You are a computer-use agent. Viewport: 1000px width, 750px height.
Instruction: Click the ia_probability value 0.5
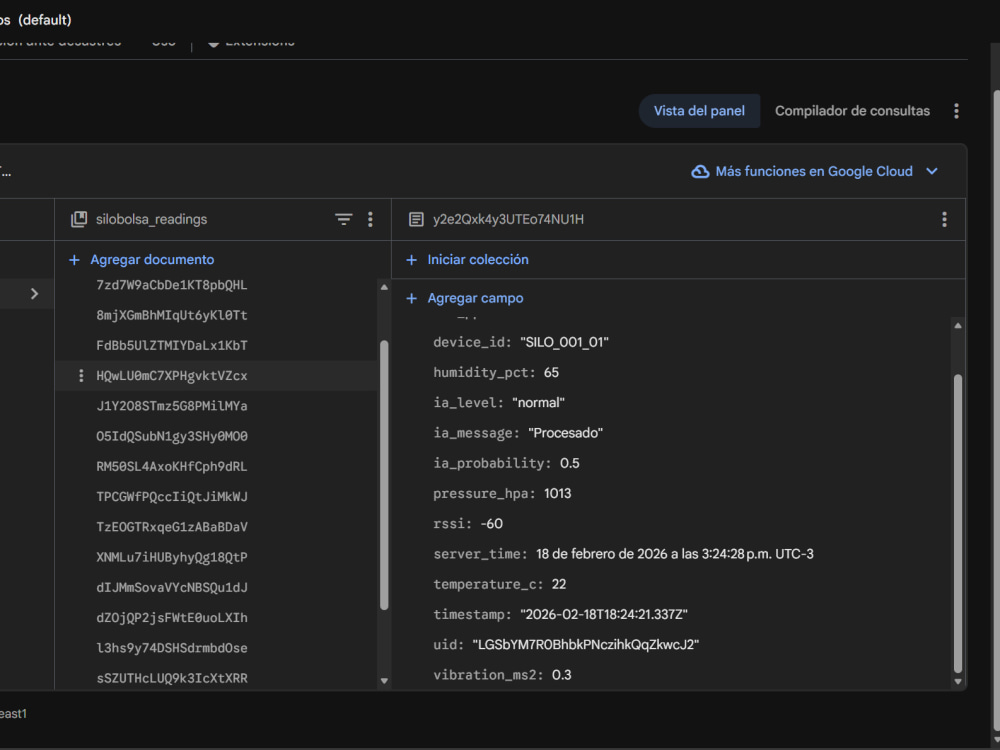point(570,464)
